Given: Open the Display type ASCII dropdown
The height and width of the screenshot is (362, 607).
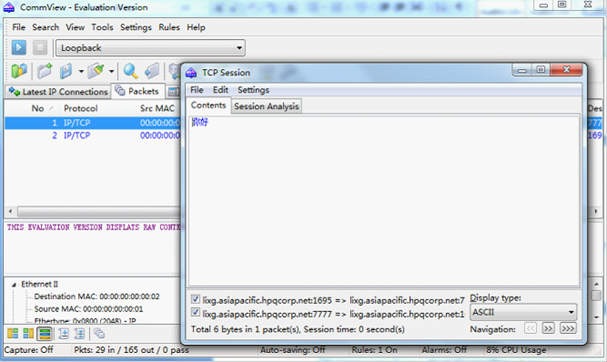Looking at the screenshot, I should click(523, 312).
